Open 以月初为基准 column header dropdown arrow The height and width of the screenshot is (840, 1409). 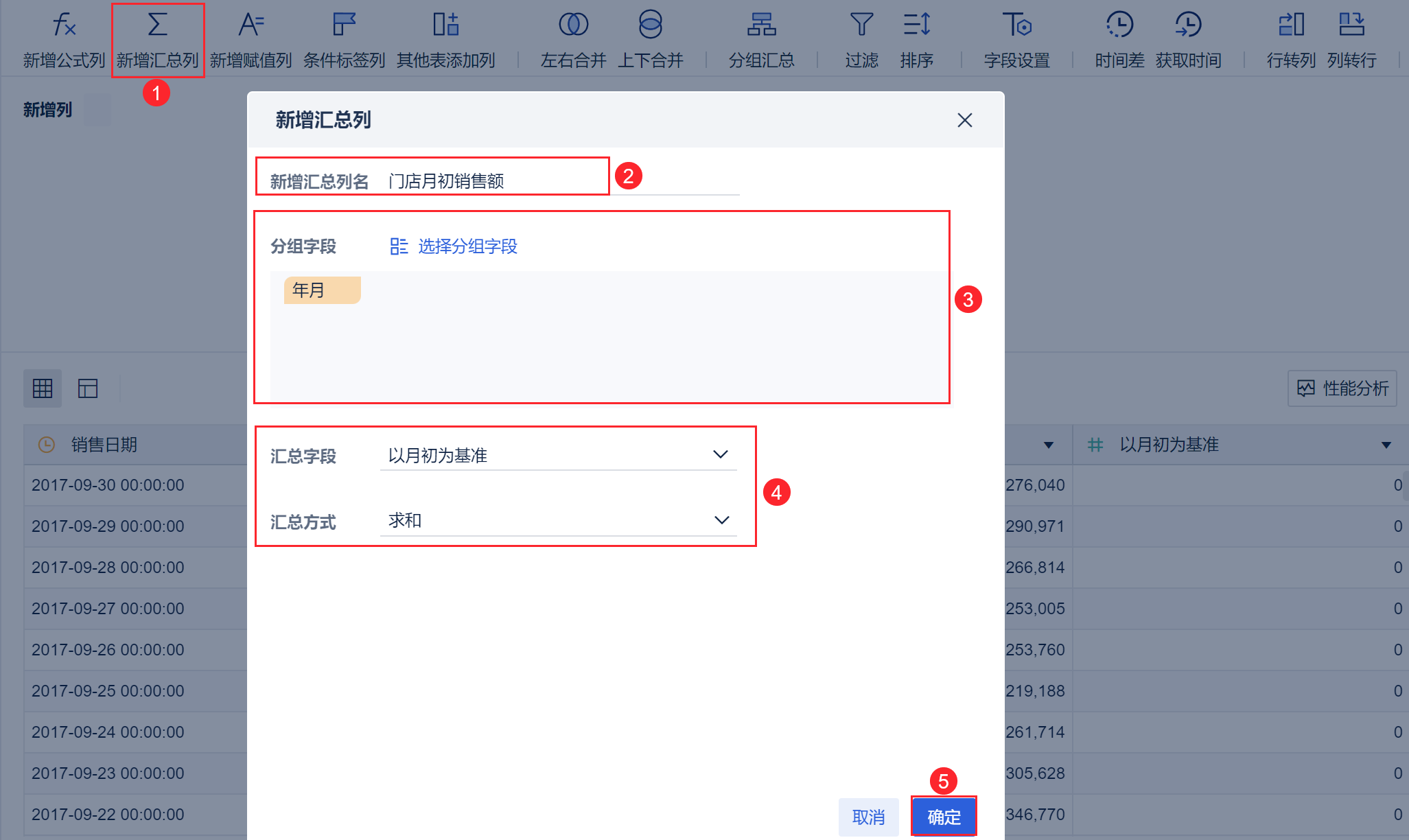(x=1386, y=445)
